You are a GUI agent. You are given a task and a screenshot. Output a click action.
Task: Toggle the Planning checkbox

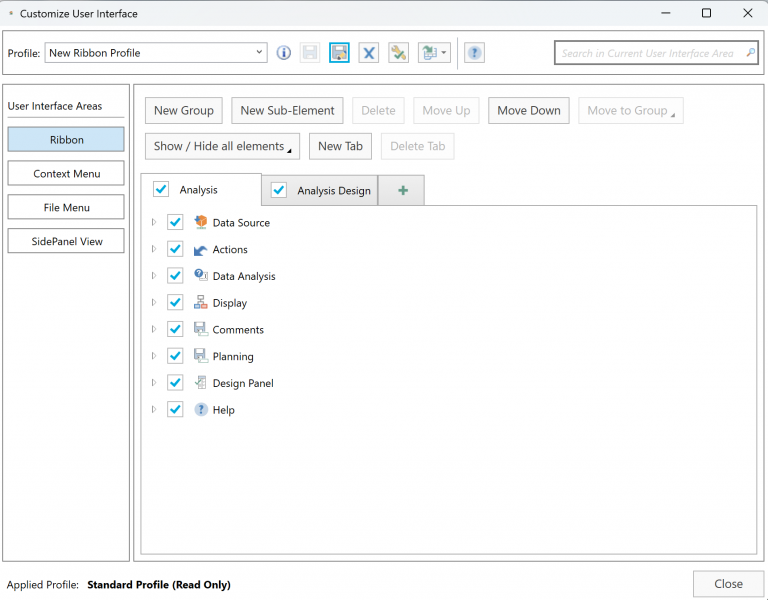point(175,356)
